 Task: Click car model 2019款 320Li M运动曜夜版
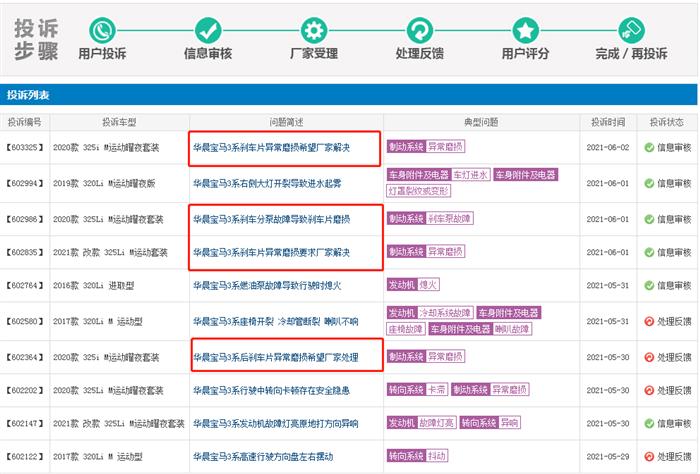pyautogui.click(x=104, y=183)
